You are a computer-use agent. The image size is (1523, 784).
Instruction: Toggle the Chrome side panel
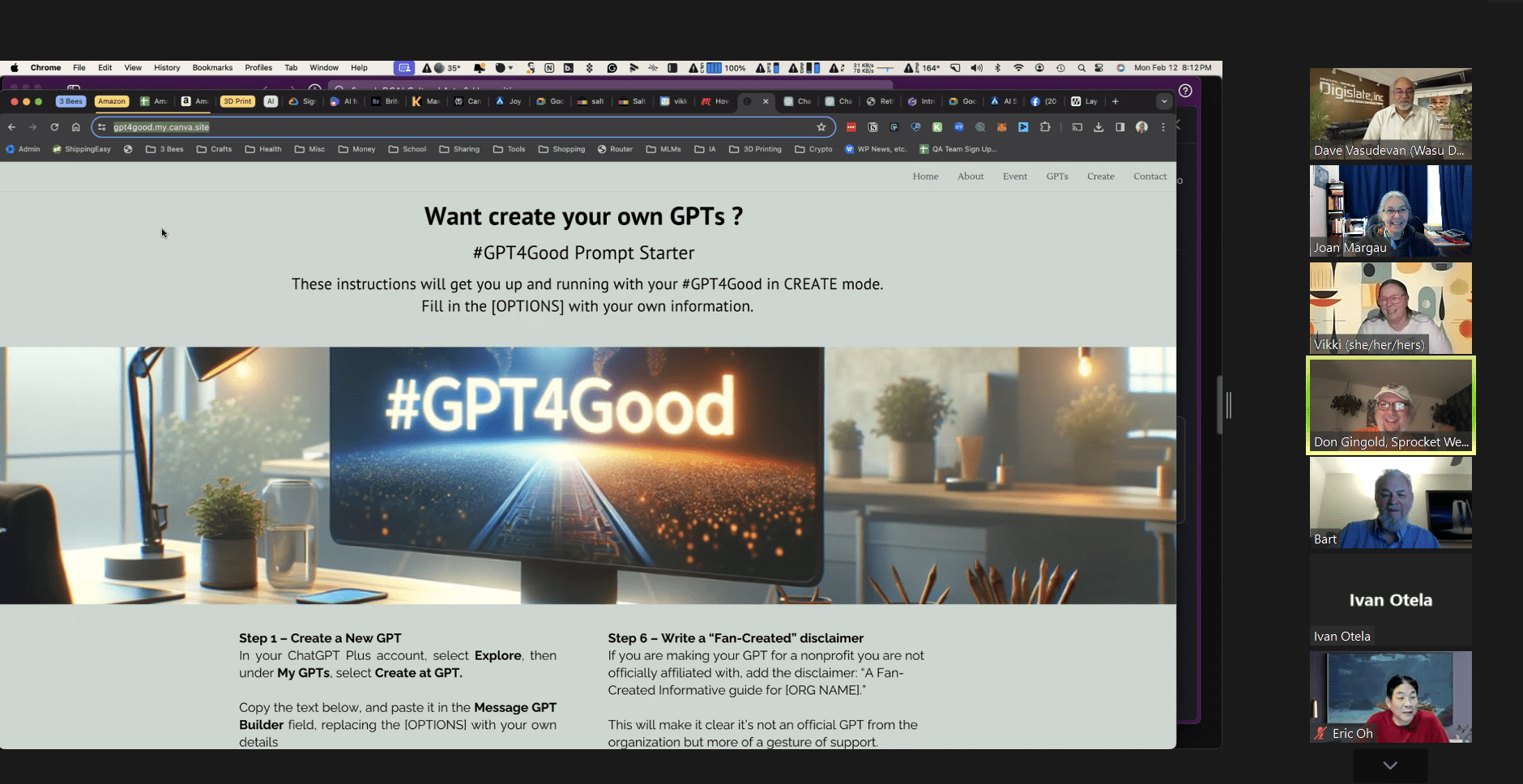coord(1120,127)
